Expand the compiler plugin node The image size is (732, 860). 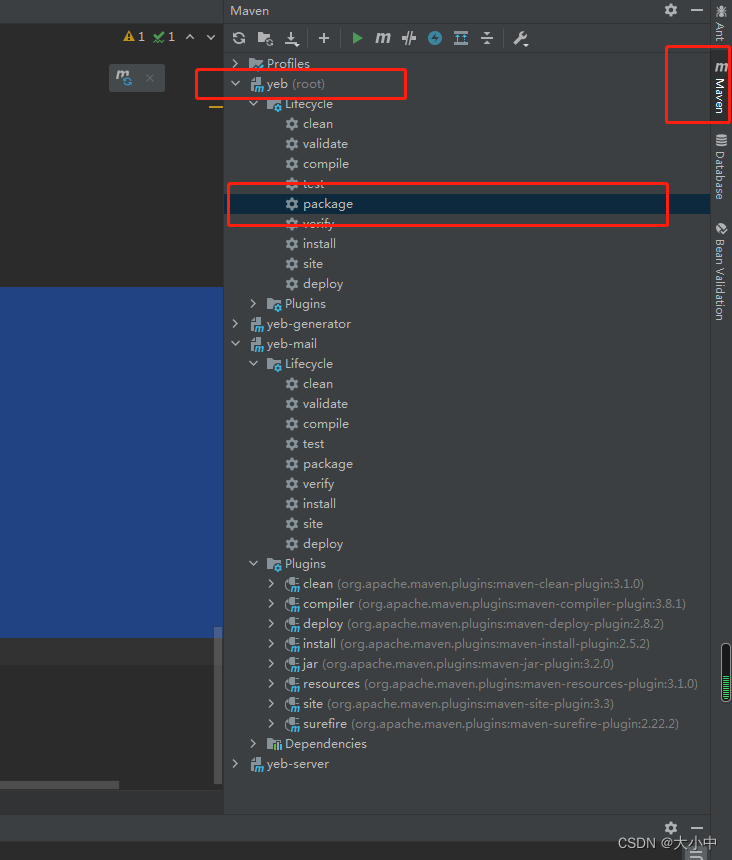[271, 603]
